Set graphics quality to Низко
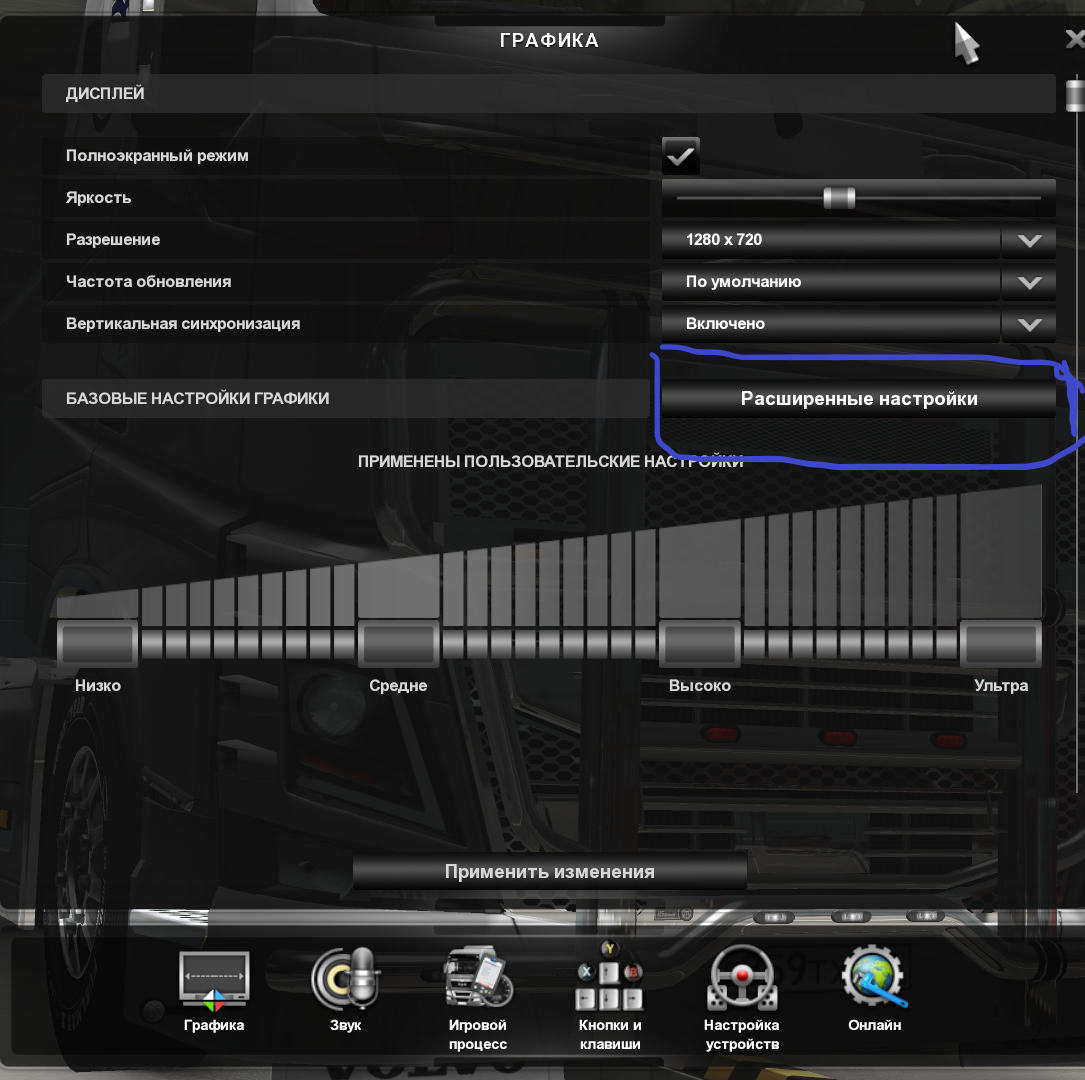 point(98,643)
